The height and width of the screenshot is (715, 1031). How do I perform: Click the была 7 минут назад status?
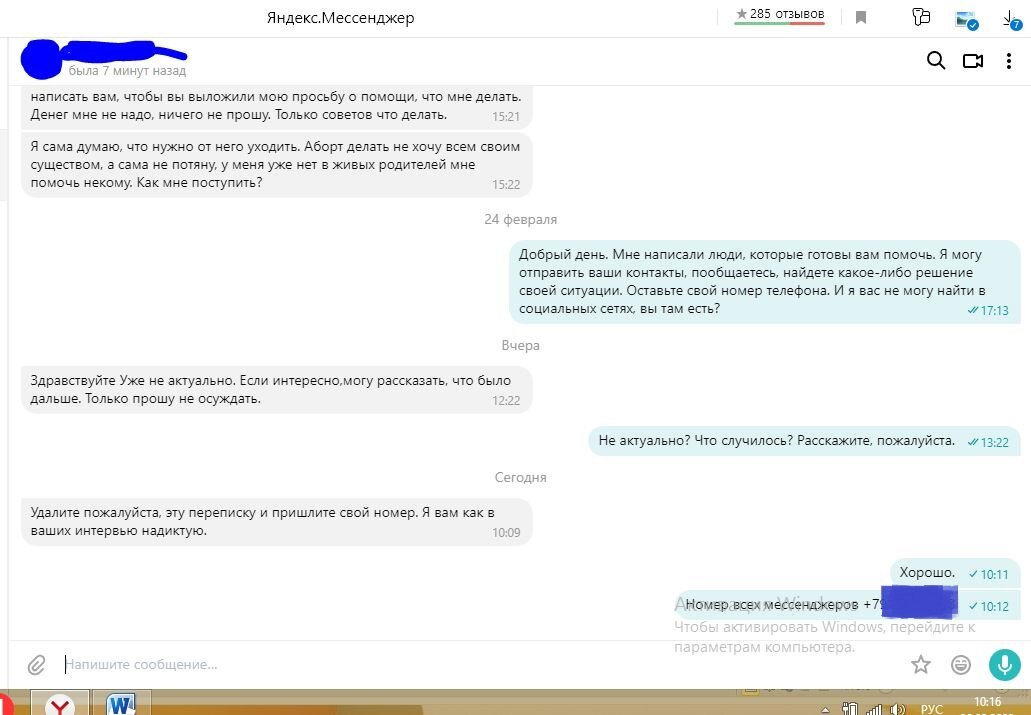tap(128, 70)
